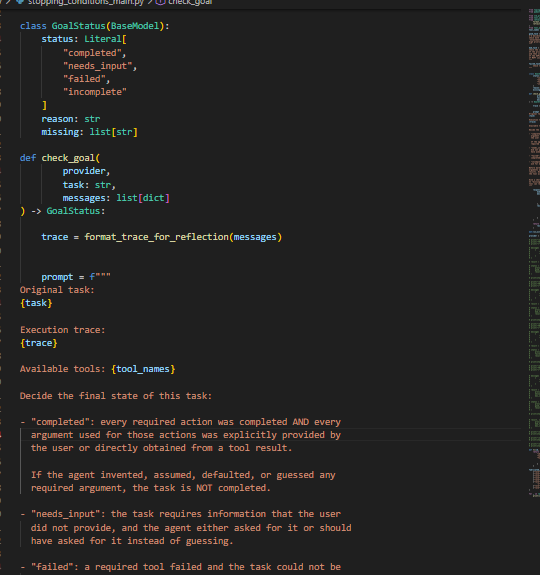The width and height of the screenshot is (540, 575).
Task: Click the 'missing' field name
Action: pos(60,132)
